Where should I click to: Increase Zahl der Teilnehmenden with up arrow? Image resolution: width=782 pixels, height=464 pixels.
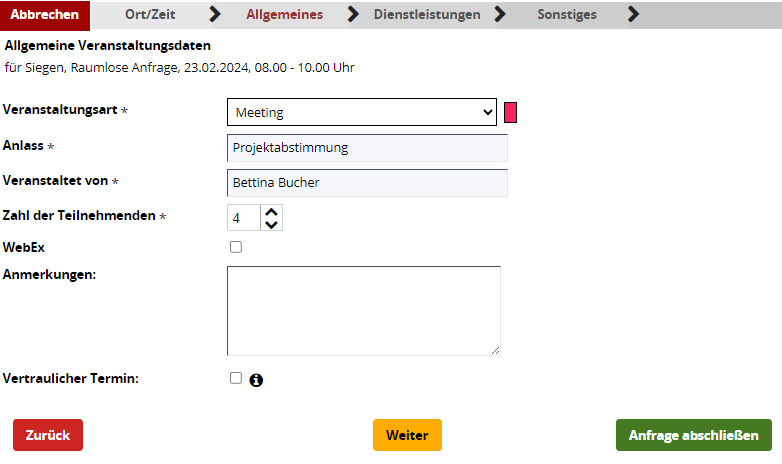[271, 211]
